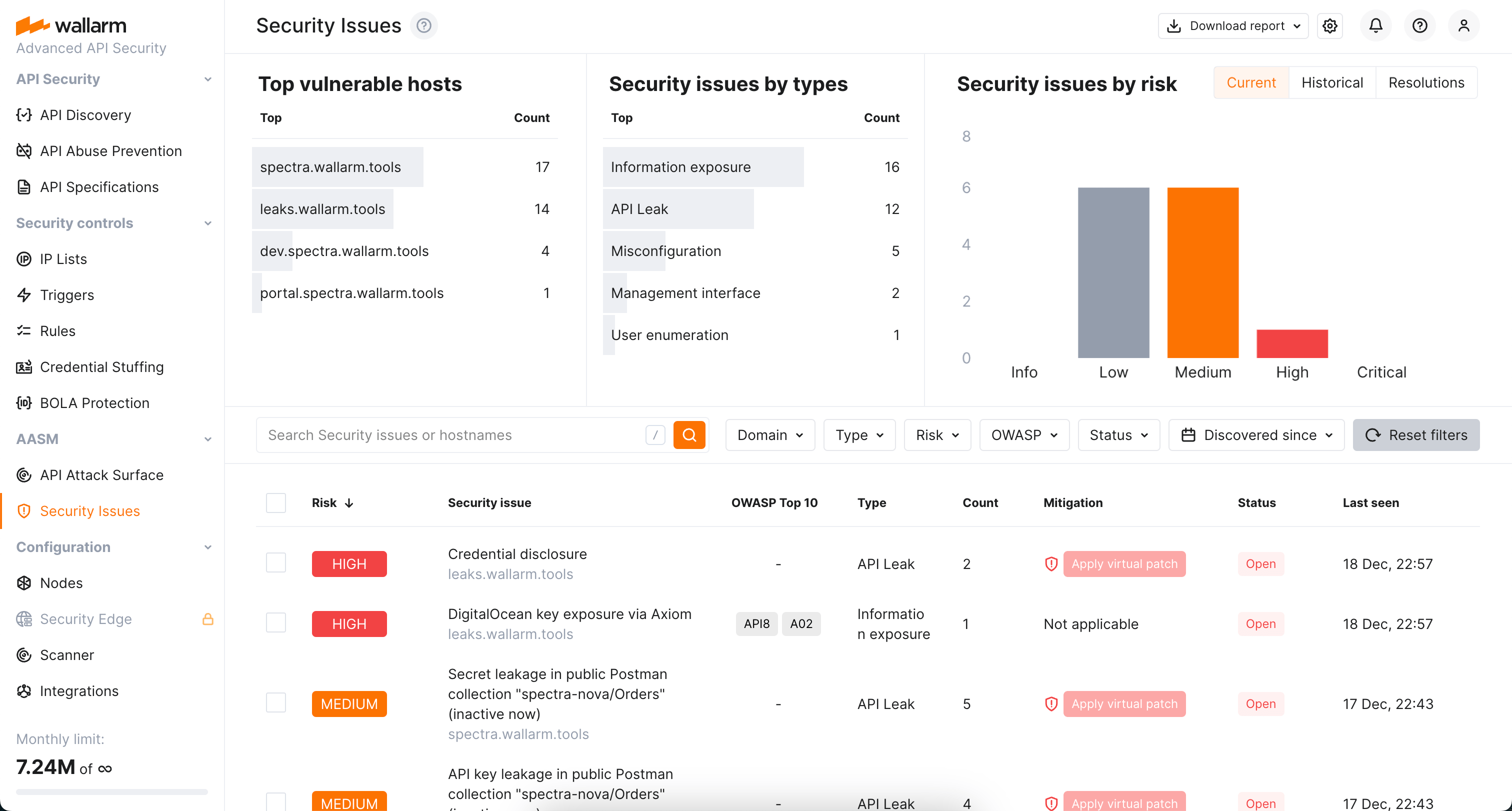
Task: Open the Domain filter dropdown
Action: (x=769, y=435)
